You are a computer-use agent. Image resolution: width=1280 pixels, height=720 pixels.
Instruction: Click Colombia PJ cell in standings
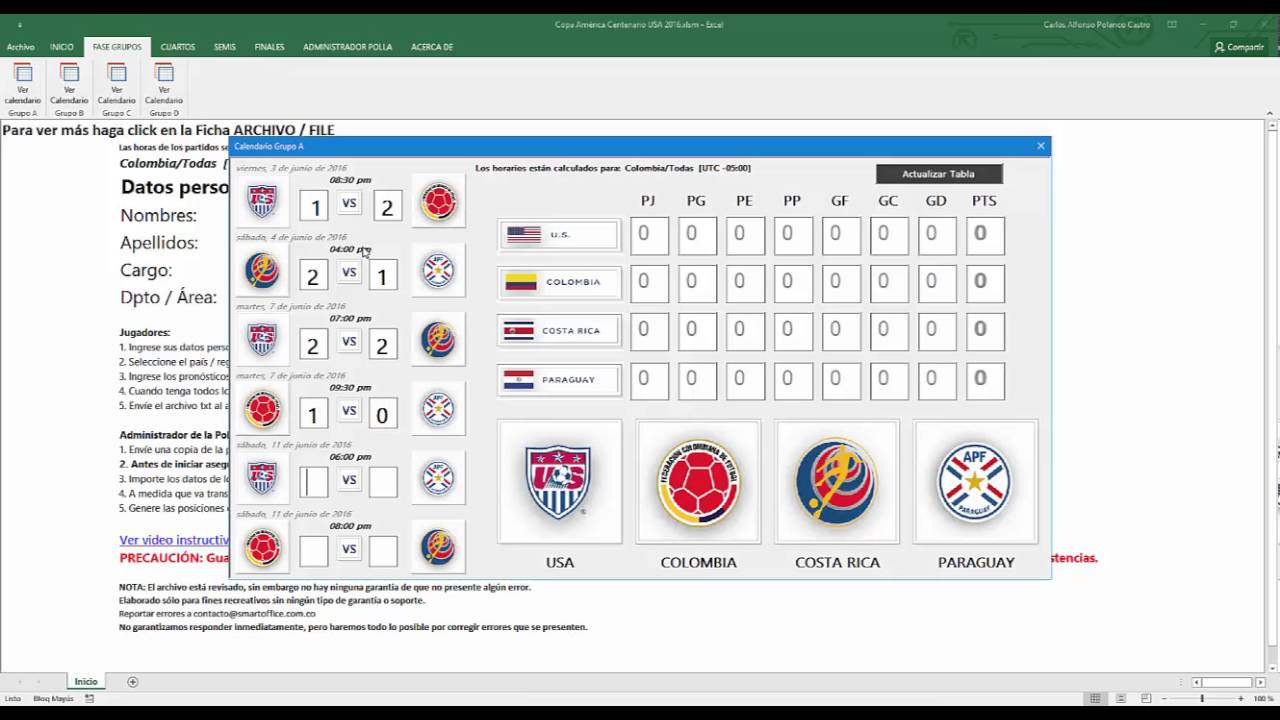pyautogui.click(x=649, y=284)
